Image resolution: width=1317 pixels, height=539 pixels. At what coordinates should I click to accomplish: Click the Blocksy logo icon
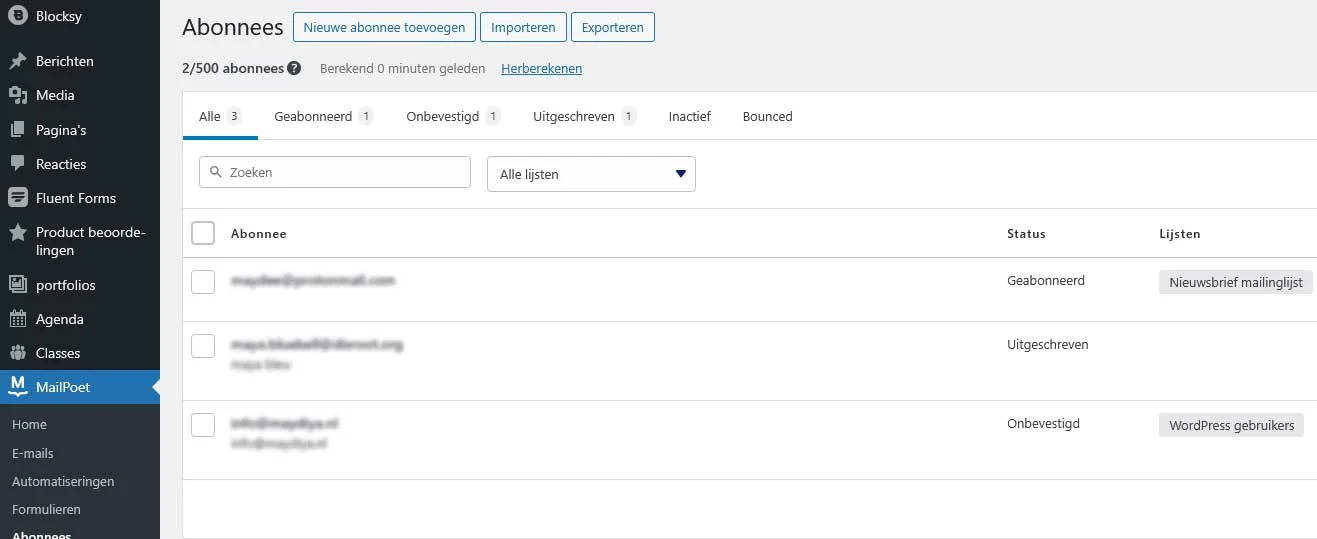17,16
